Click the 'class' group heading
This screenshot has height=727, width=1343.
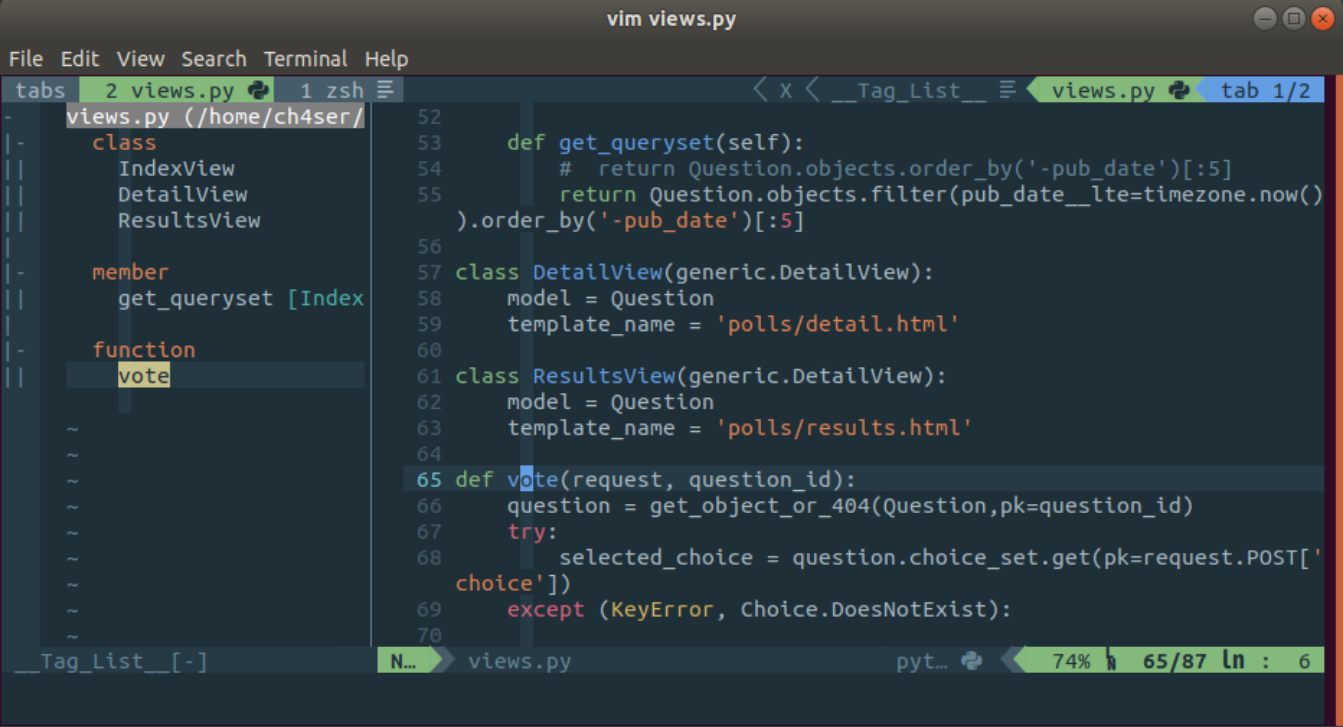(x=124, y=143)
